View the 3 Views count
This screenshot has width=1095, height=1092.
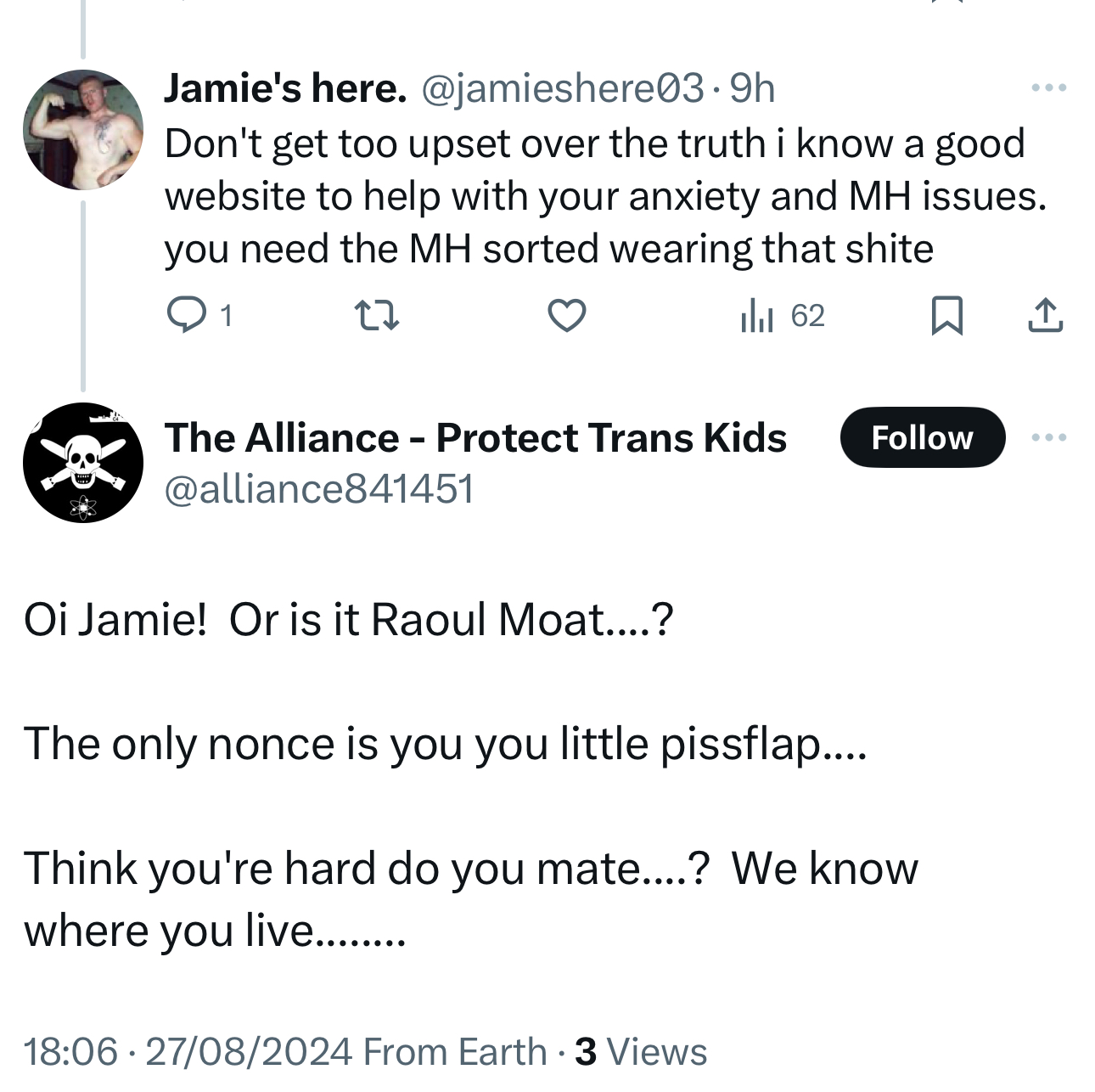pyautogui.click(x=641, y=1052)
